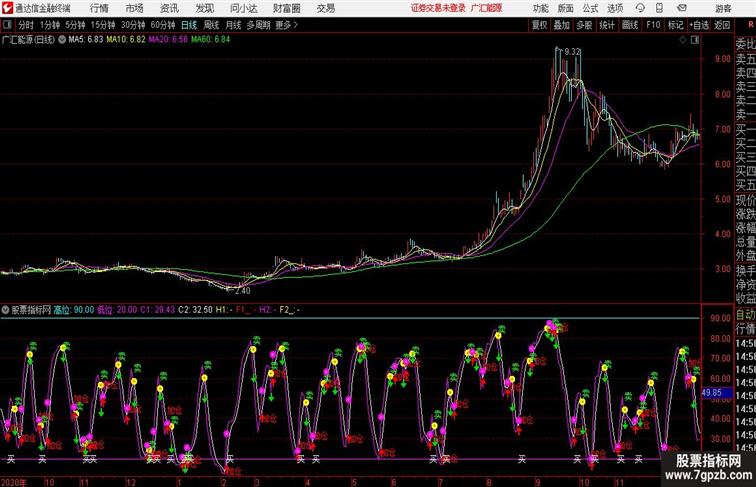Click the 2020年 date axis label
The width and height of the screenshot is (756, 487).
14,482
